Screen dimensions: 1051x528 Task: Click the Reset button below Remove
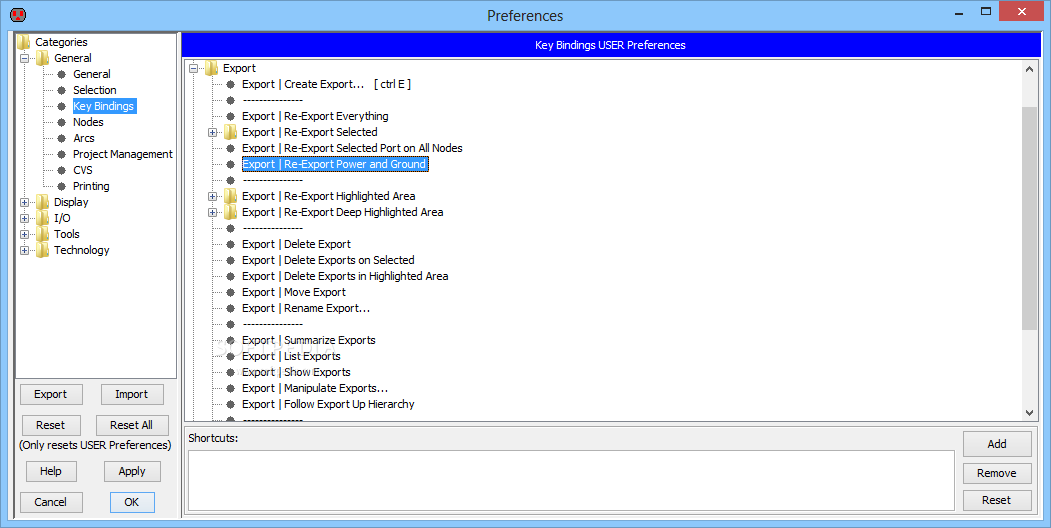click(997, 500)
